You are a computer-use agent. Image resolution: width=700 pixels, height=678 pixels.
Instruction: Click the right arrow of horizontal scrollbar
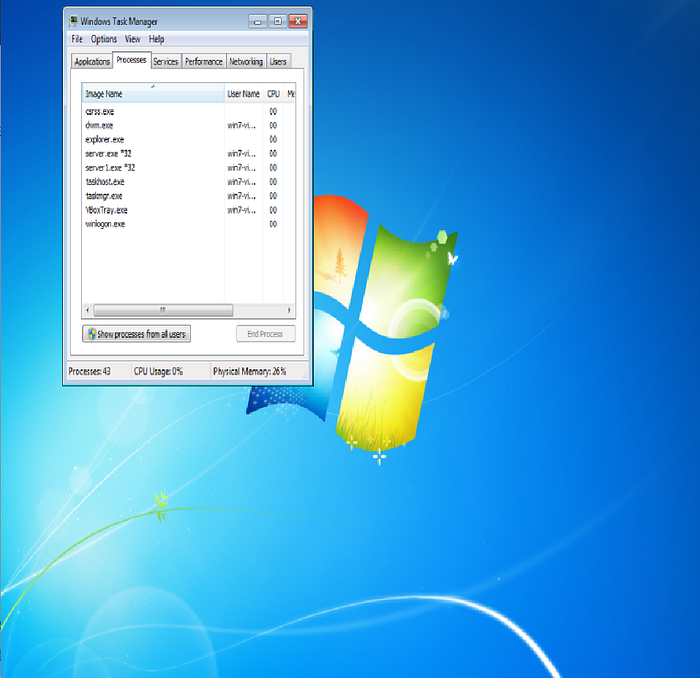click(x=289, y=310)
